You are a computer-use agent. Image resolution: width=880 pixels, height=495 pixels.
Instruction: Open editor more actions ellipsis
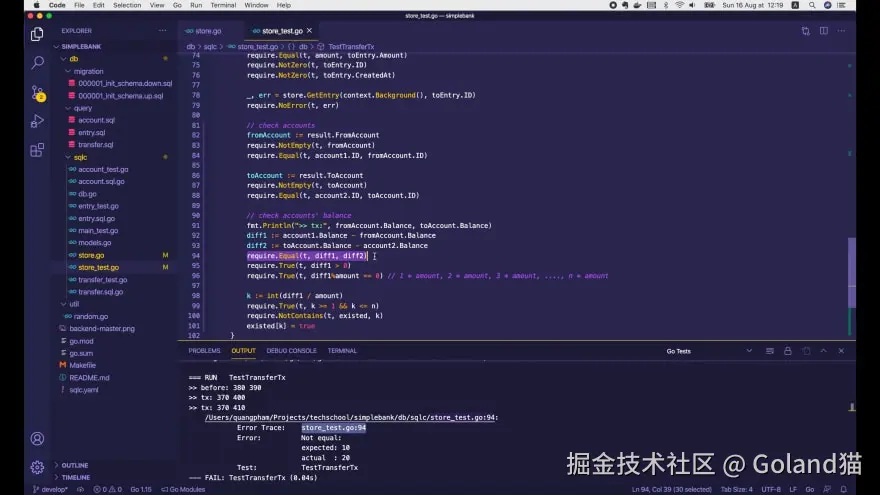point(841,31)
